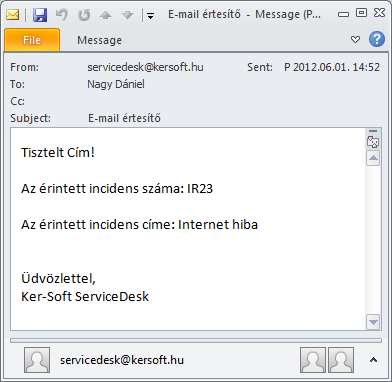
Task: Go to the next item with down arrow
Action: click(x=128, y=15)
